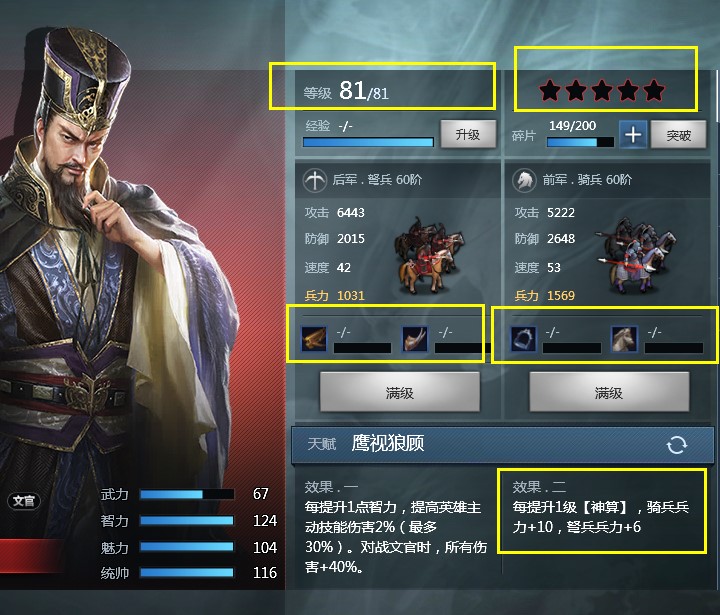Click the crossbow cavalry troop image
This screenshot has height=615, width=720.
(429, 255)
